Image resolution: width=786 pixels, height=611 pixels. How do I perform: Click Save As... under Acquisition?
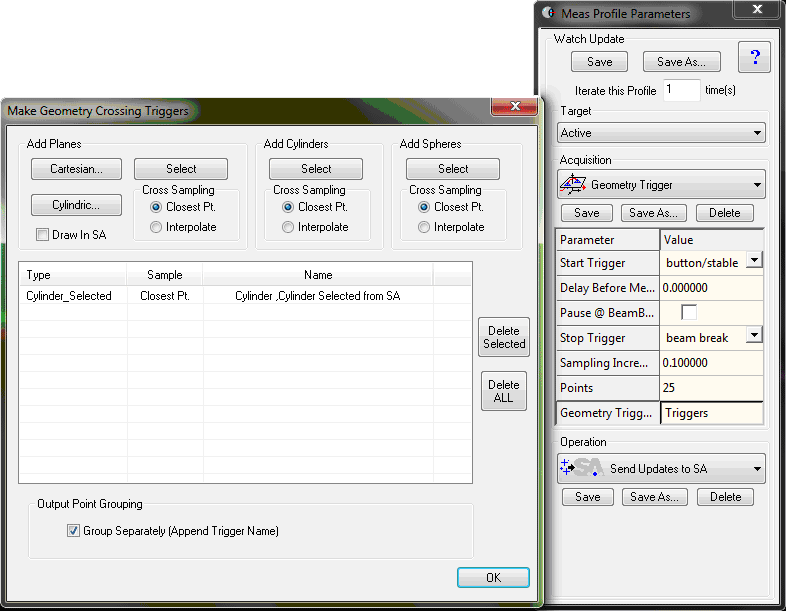(654, 213)
